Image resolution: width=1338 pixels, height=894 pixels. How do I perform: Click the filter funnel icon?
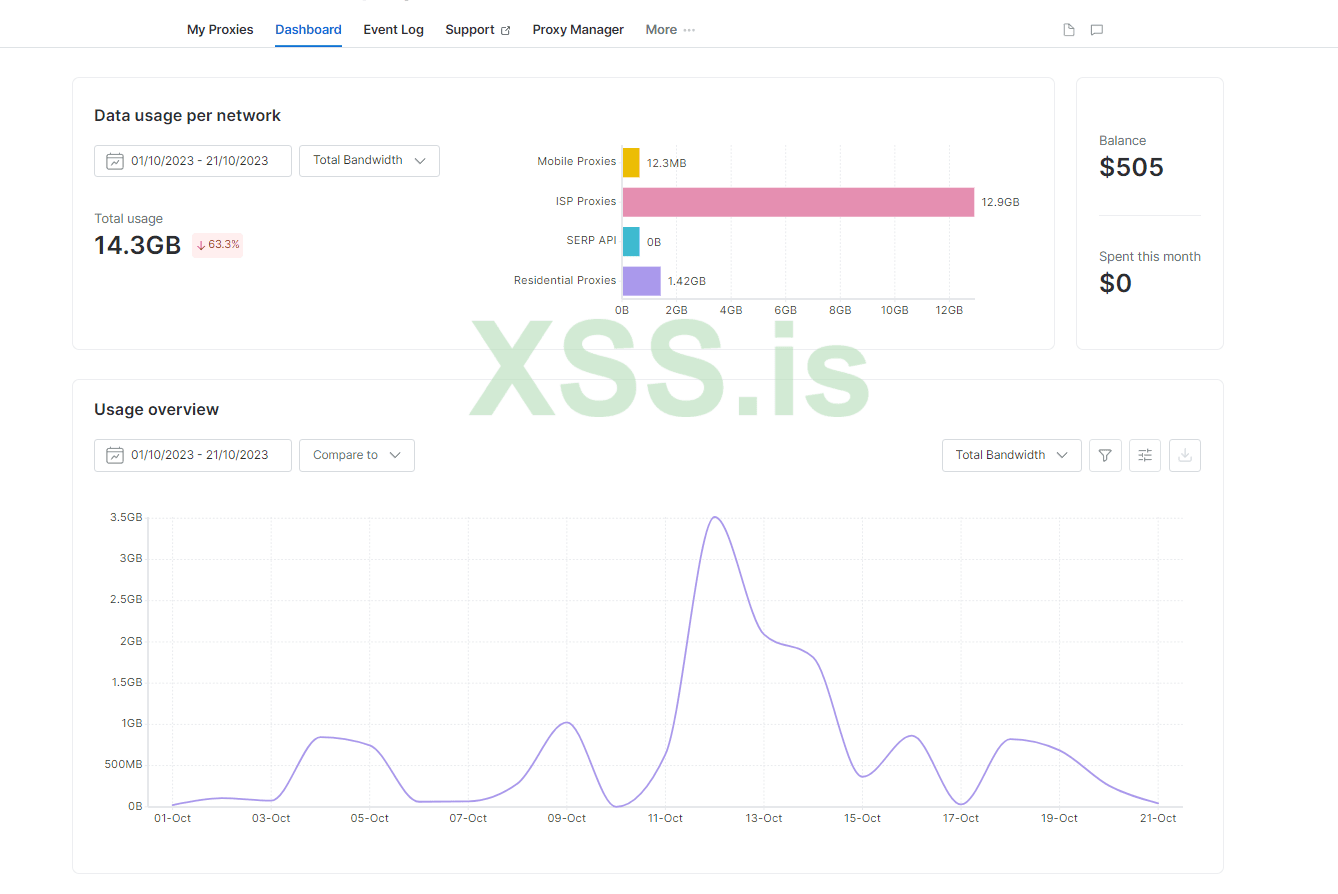point(1105,455)
